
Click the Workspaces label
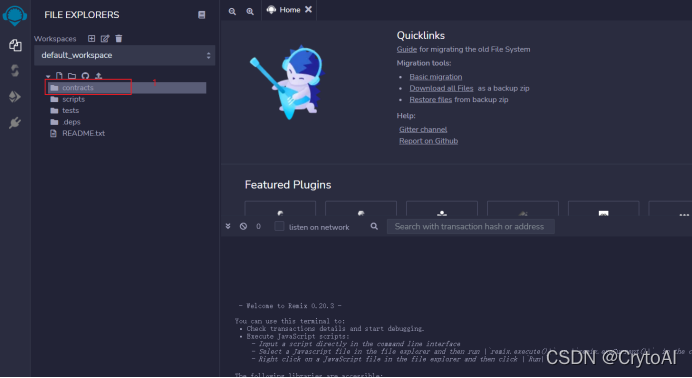[x=55, y=39]
